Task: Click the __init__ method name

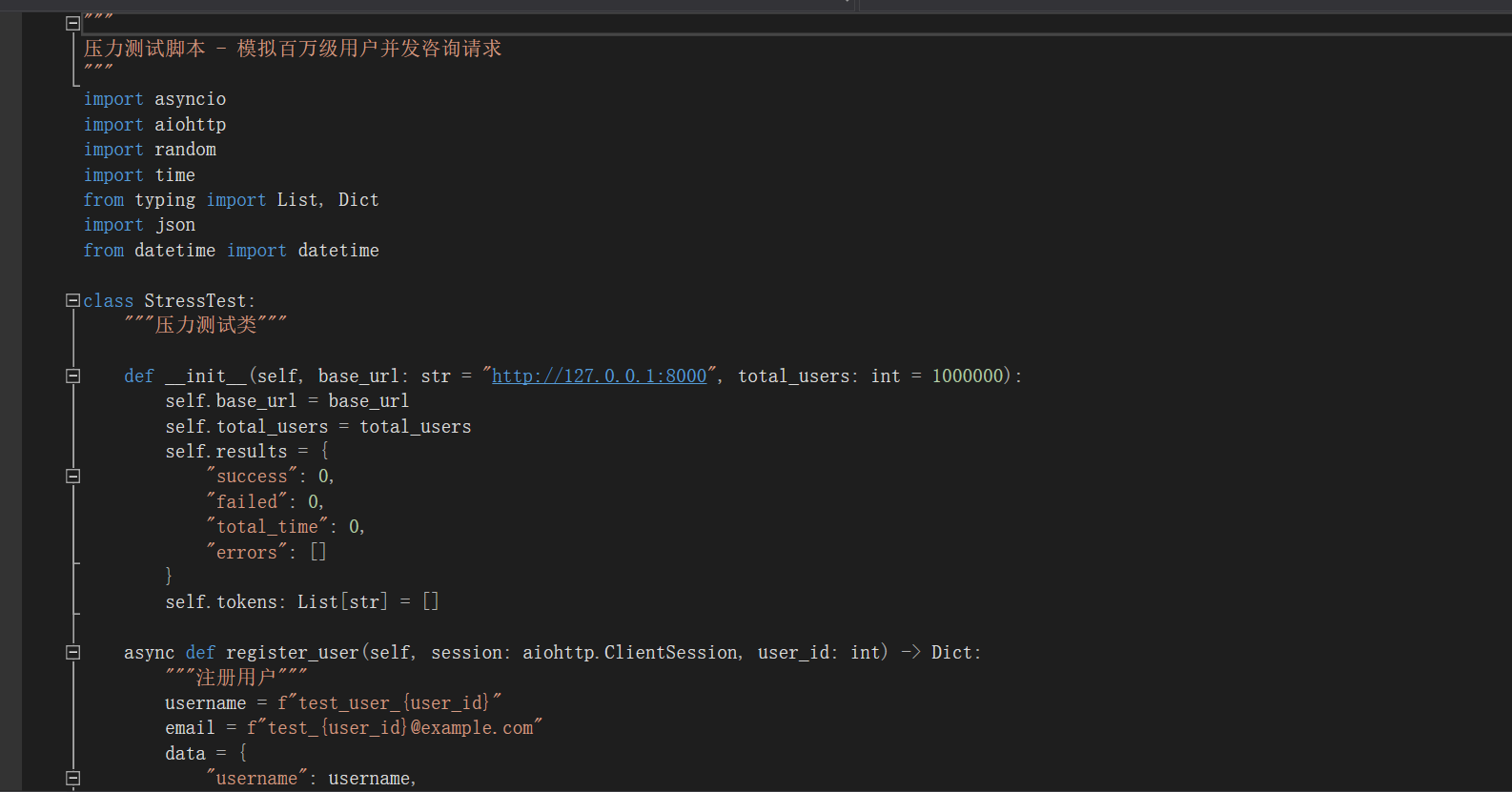Action: [x=206, y=376]
